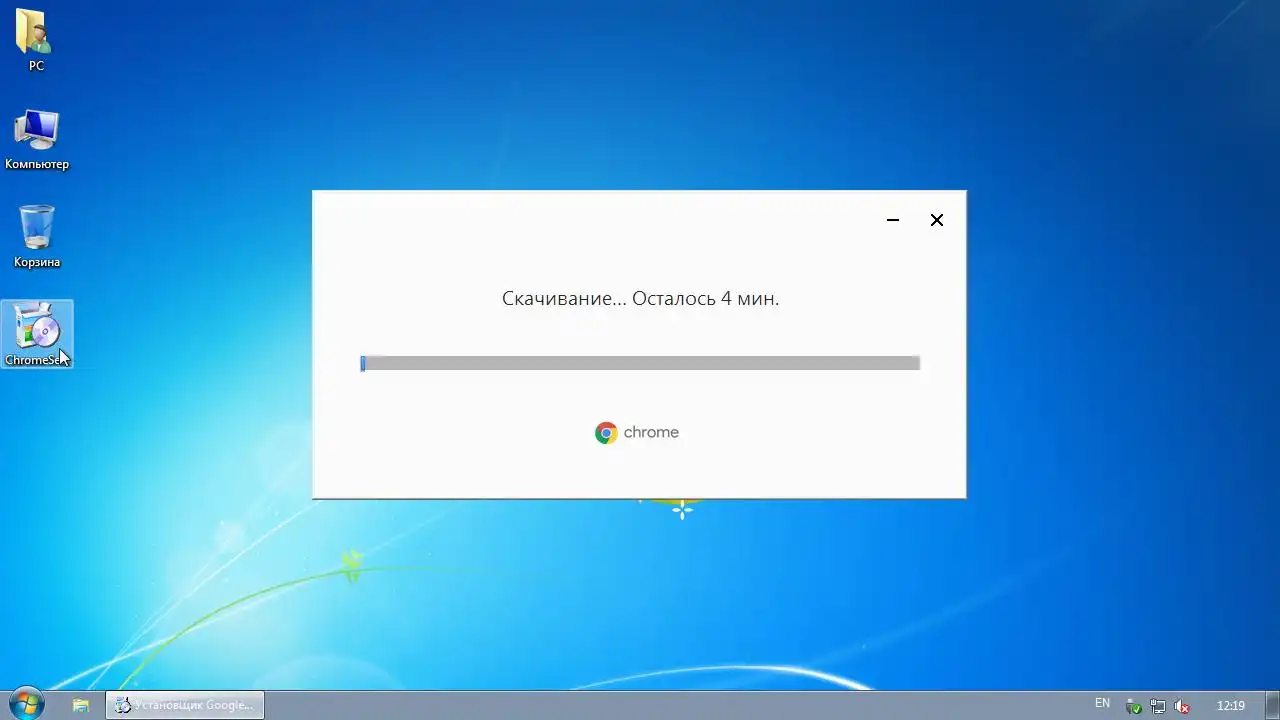1280x720 pixels.
Task: Open the network status tray icon
Action: [x=1157, y=706]
